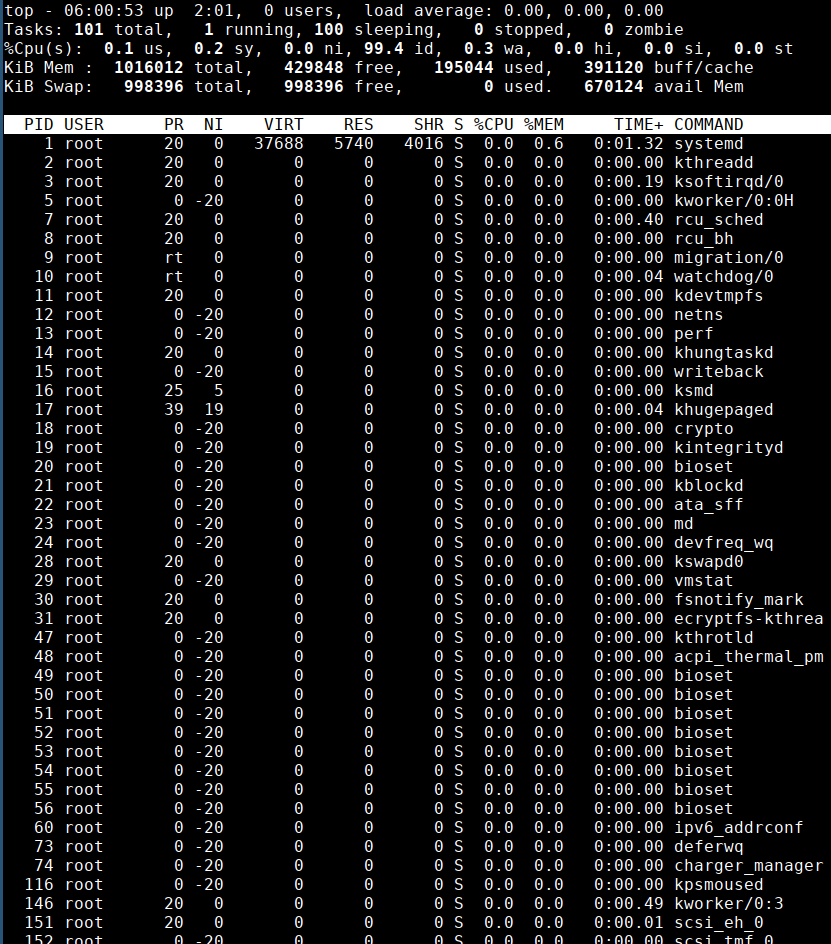Image resolution: width=831 pixels, height=944 pixels.
Task: Select the 'khugepaged' command name
Action: (723, 409)
